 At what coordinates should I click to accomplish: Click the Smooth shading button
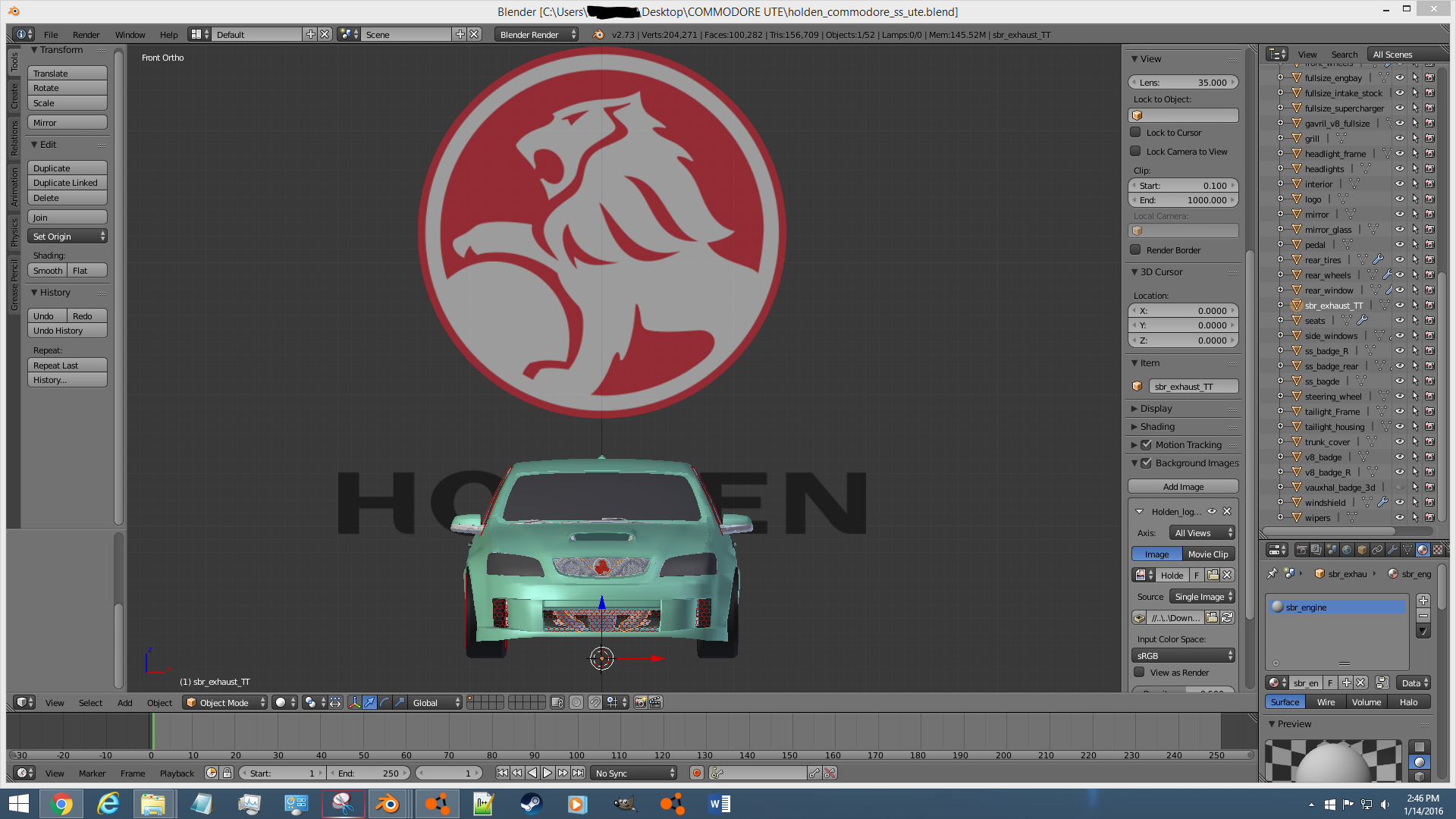[48, 271]
